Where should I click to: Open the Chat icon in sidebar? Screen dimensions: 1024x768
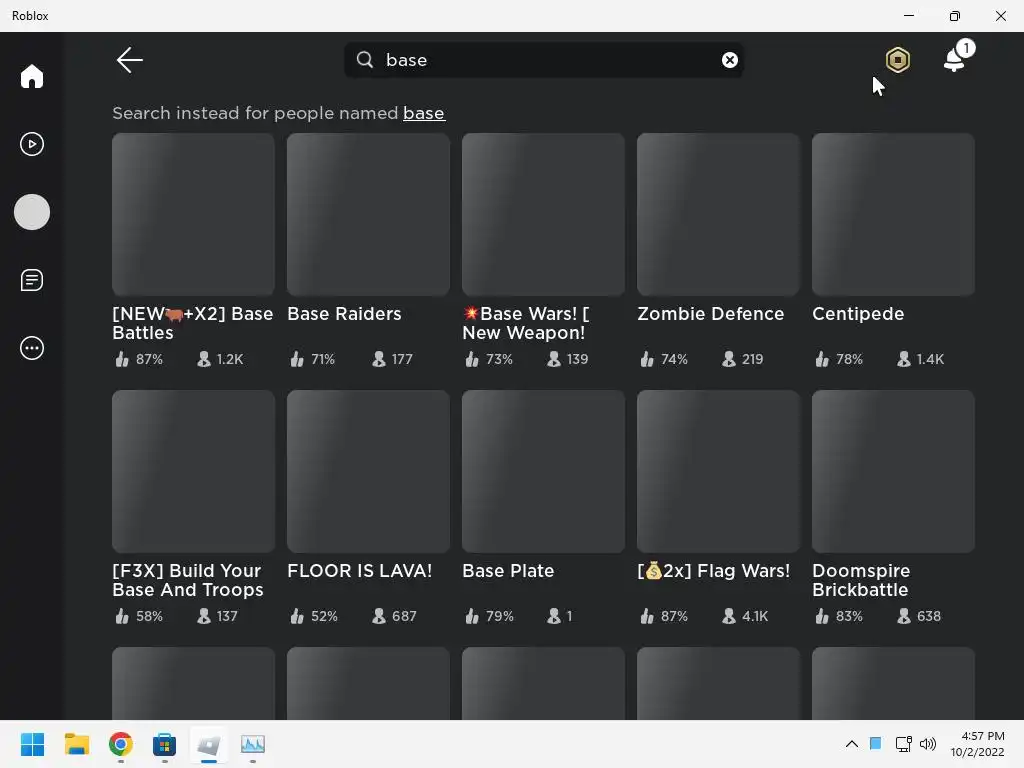coord(31,280)
